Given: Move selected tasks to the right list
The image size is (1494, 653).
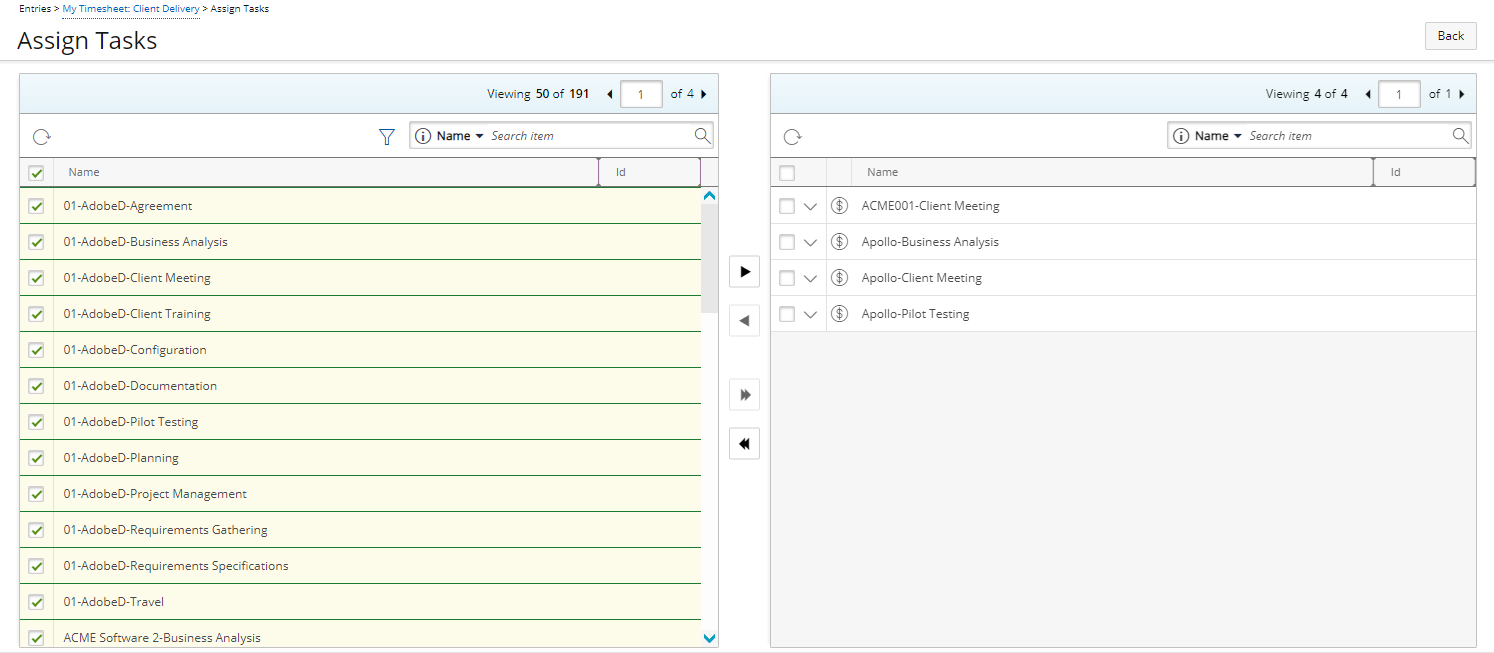Looking at the screenshot, I should [x=744, y=272].
